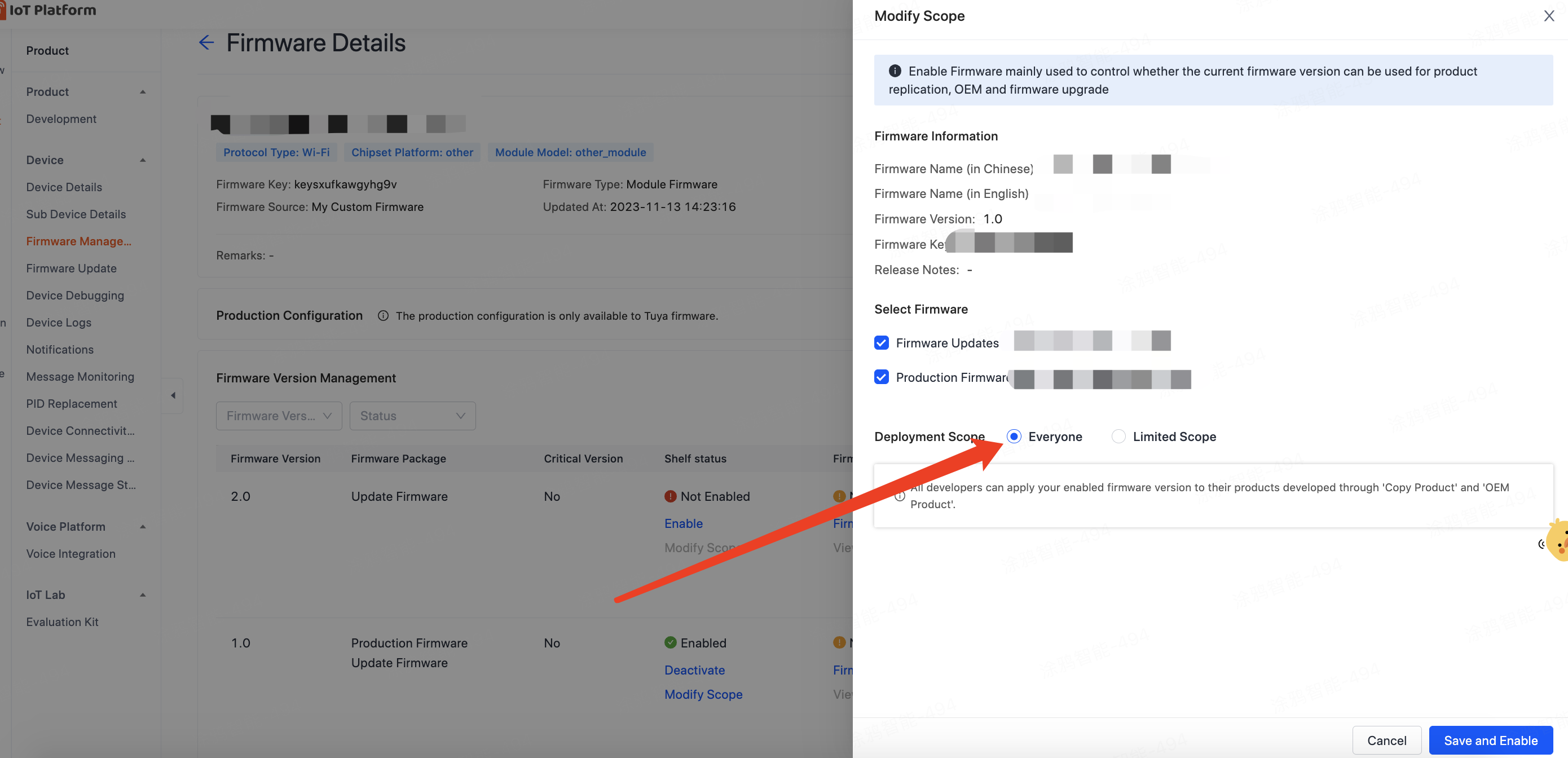Image resolution: width=1568 pixels, height=758 pixels.
Task: Open Device Logs in the sidebar
Action: [59, 323]
